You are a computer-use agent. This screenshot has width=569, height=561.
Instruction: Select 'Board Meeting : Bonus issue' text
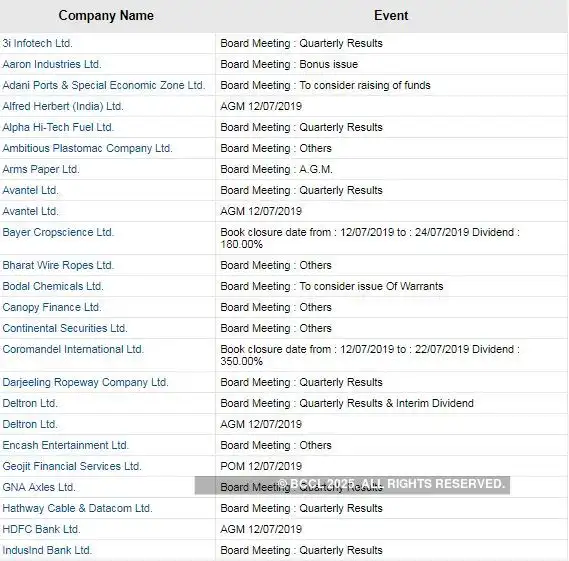pyautogui.click(x=289, y=64)
